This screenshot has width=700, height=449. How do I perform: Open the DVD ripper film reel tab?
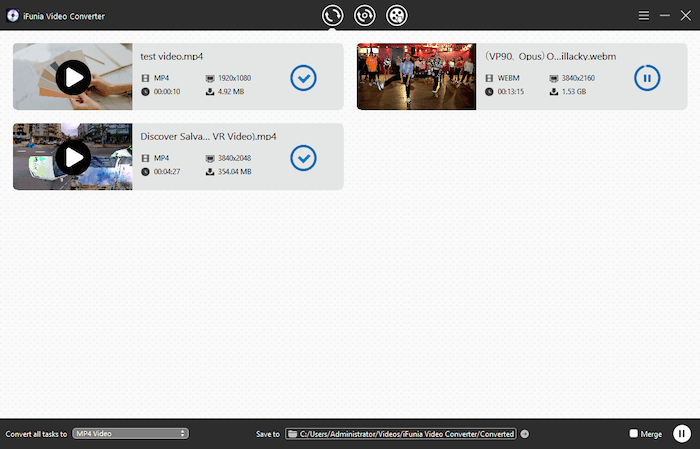pyautogui.click(x=397, y=15)
